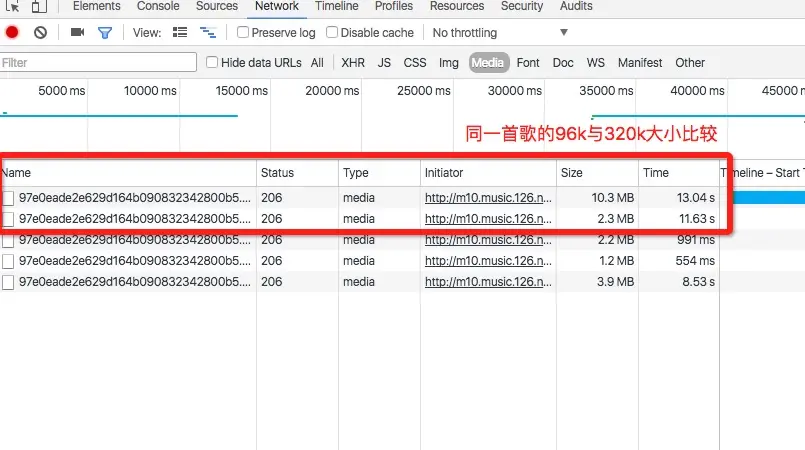This screenshot has height=450, width=805.
Task: Open initiator link in the 554 ms row
Action: (x=488, y=261)
